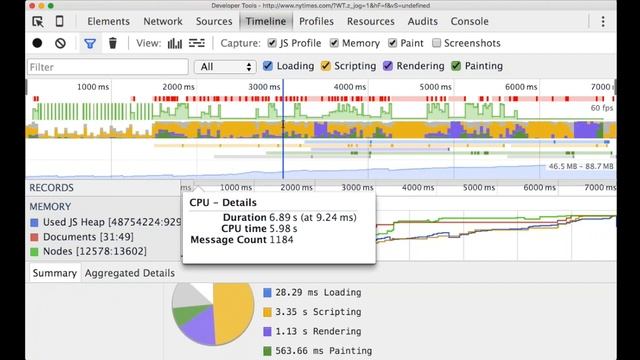
Task: Click the CPU time 5.98 s entry
Action: [x=259, y=229]
